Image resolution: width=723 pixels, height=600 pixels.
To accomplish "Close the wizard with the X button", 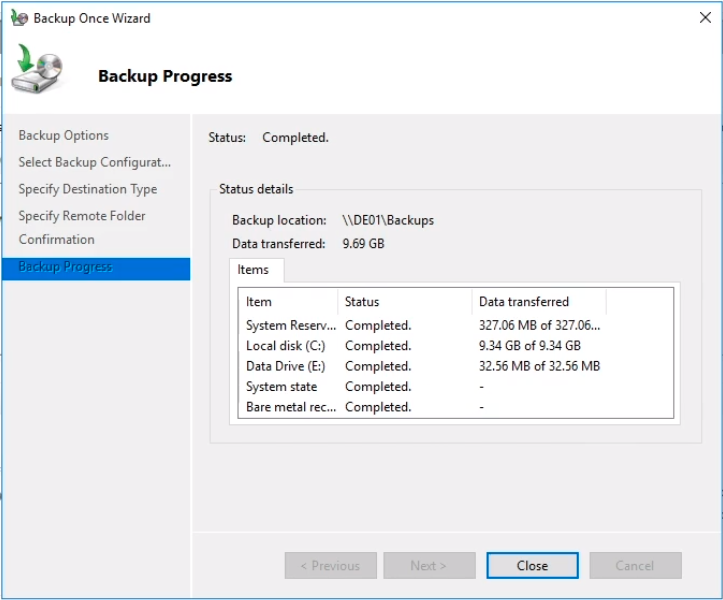I will (705, 18).
